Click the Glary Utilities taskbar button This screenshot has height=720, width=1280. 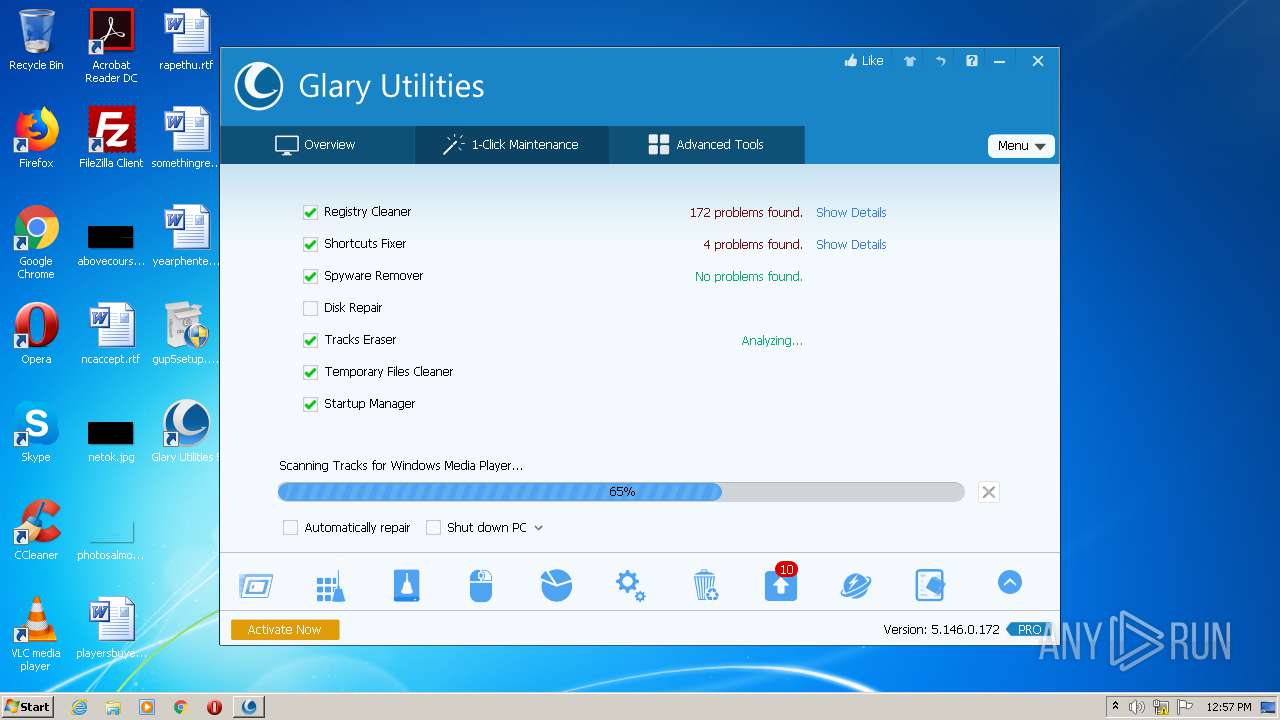coord(249,707)
